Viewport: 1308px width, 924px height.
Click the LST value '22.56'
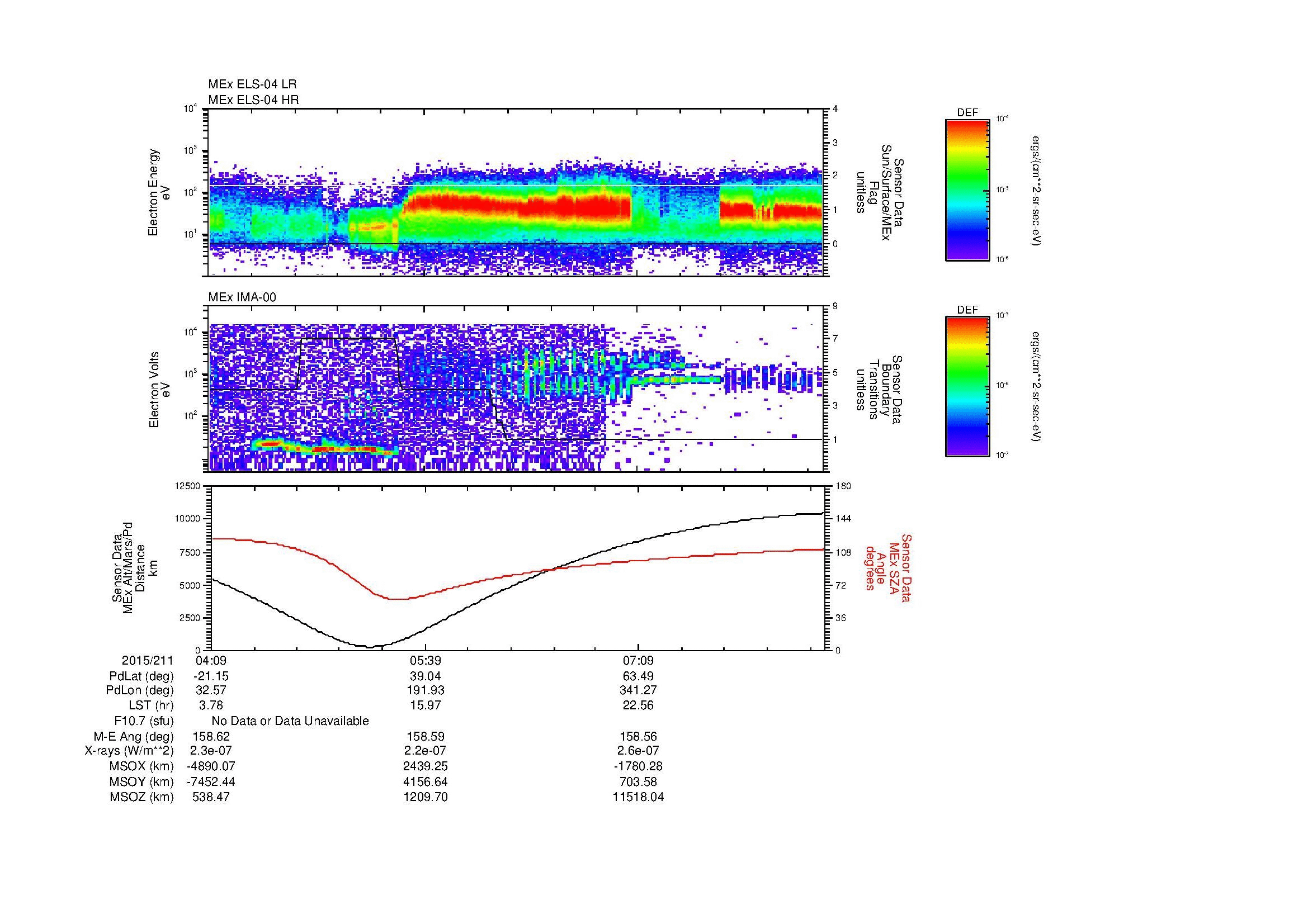click(638, 705)
